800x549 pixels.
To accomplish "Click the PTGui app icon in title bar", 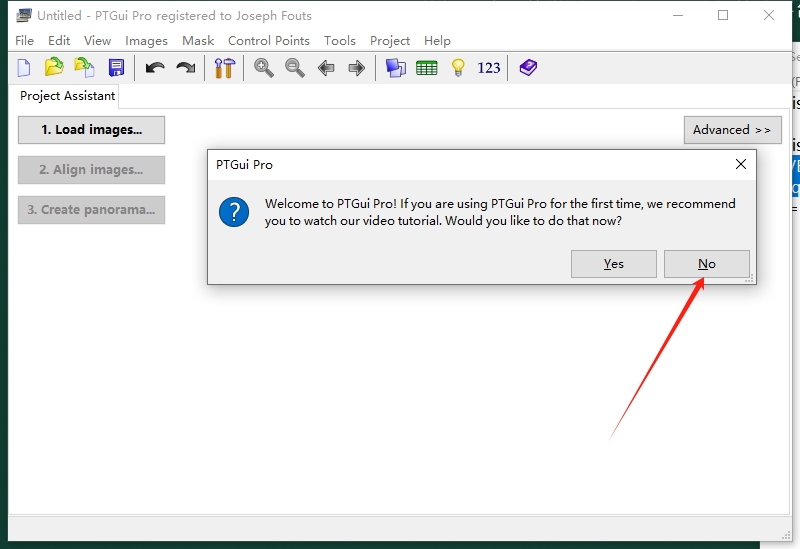I will pyautogui.click(x=23, y=15).
